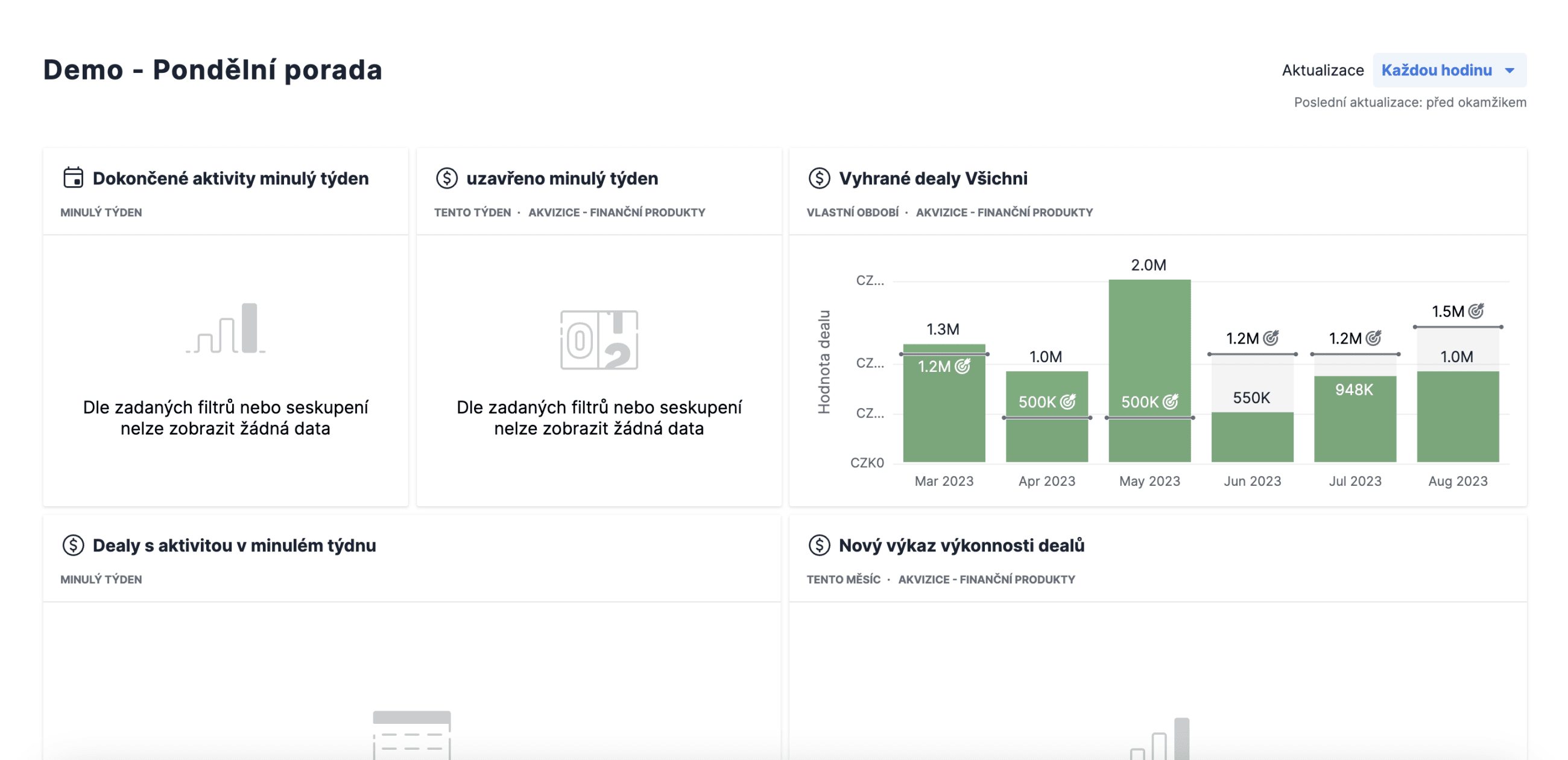Click target icon above Jun 2023 bar
The height and width of the screenshot is (760, 1568).
click(x=1270, y=338)
